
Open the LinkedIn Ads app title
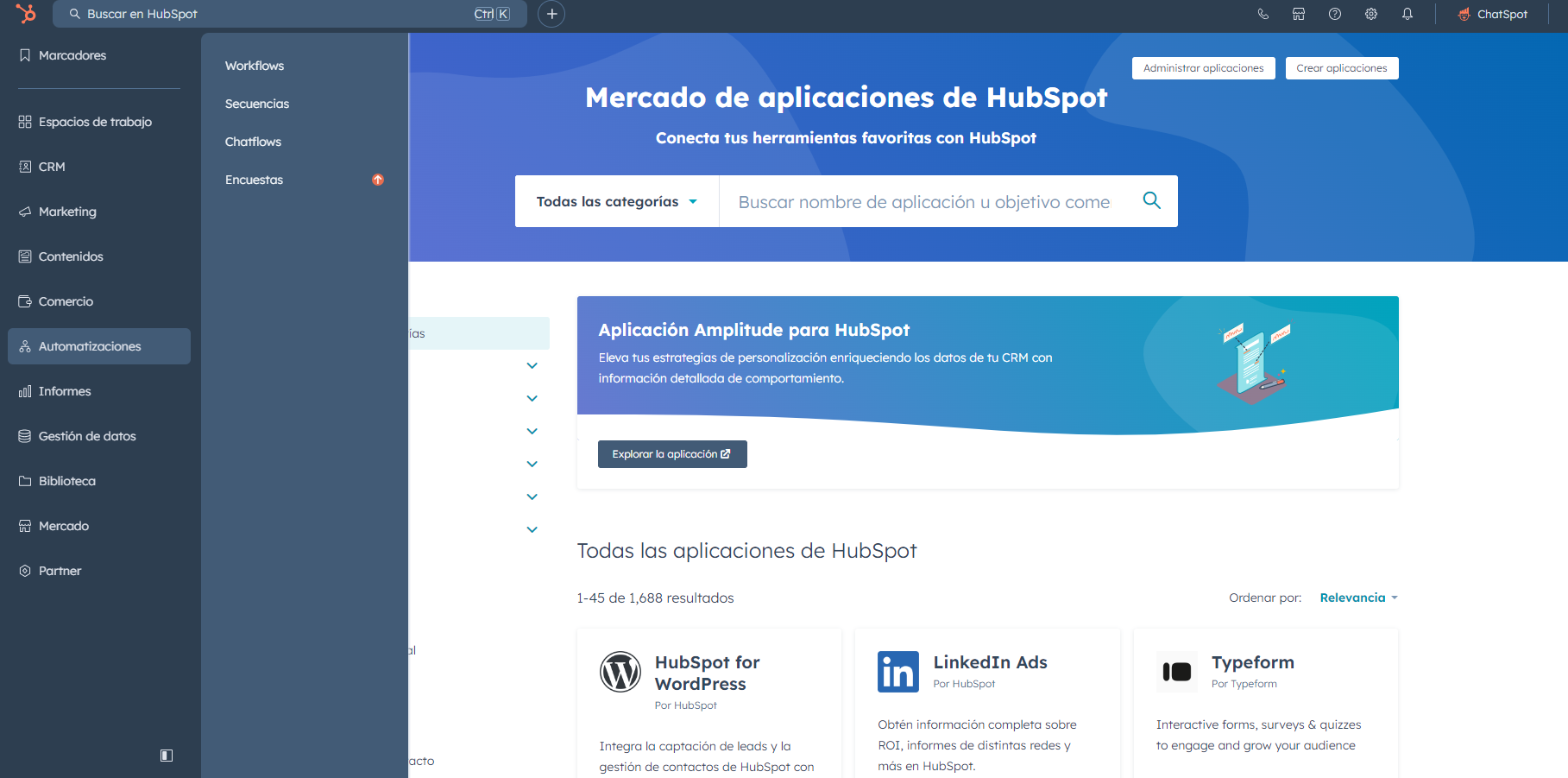click(x=990, y=662)
